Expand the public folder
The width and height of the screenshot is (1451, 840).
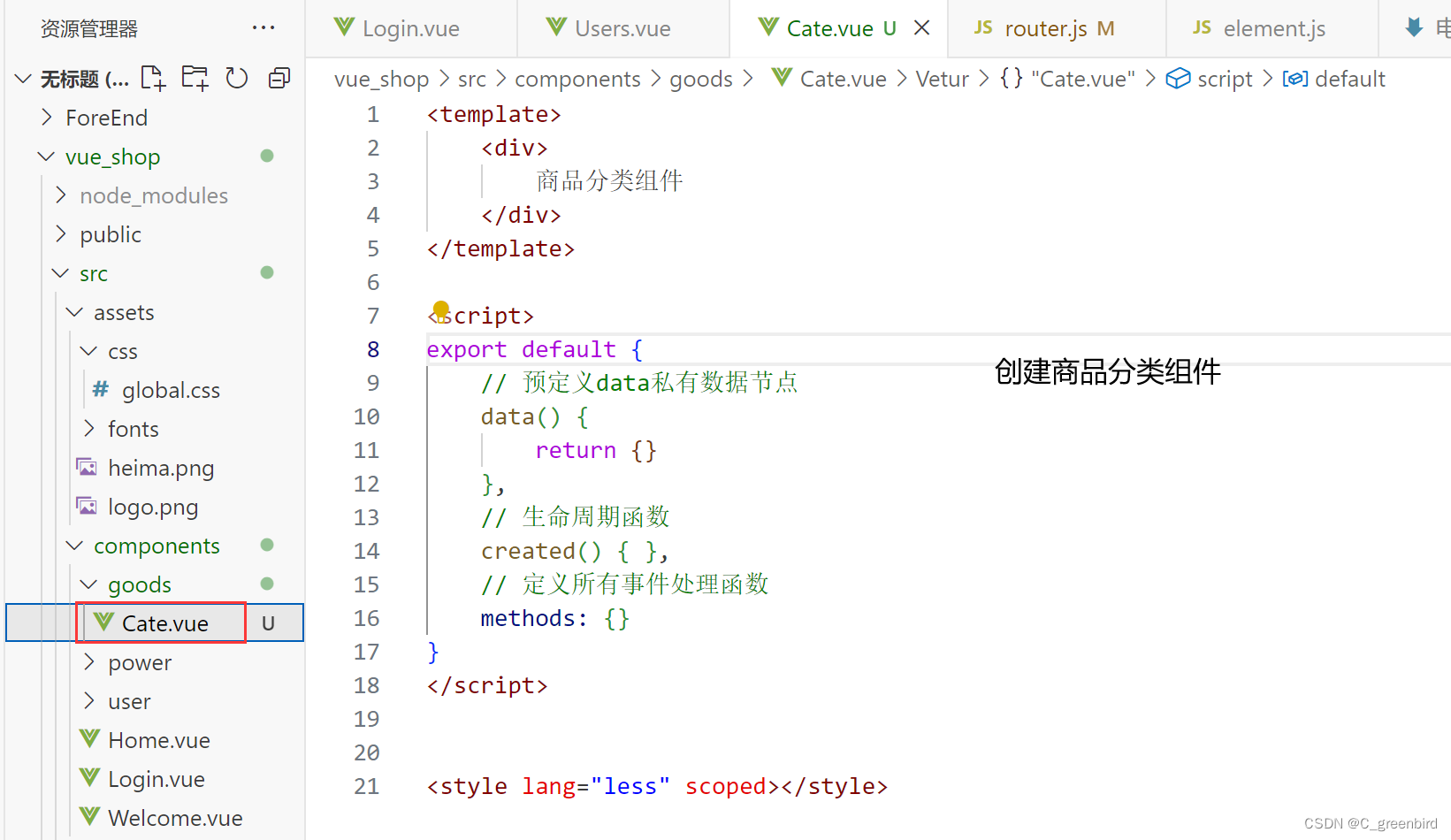pyautogui.click(x=61, y=233)
